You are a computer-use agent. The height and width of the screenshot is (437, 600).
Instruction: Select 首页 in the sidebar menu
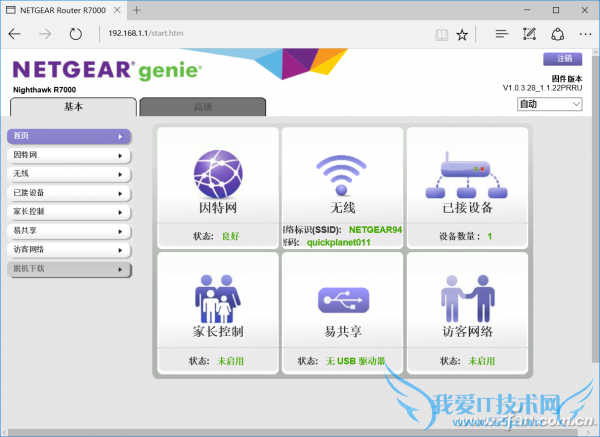pyautogui.click(x=69, y=136)
